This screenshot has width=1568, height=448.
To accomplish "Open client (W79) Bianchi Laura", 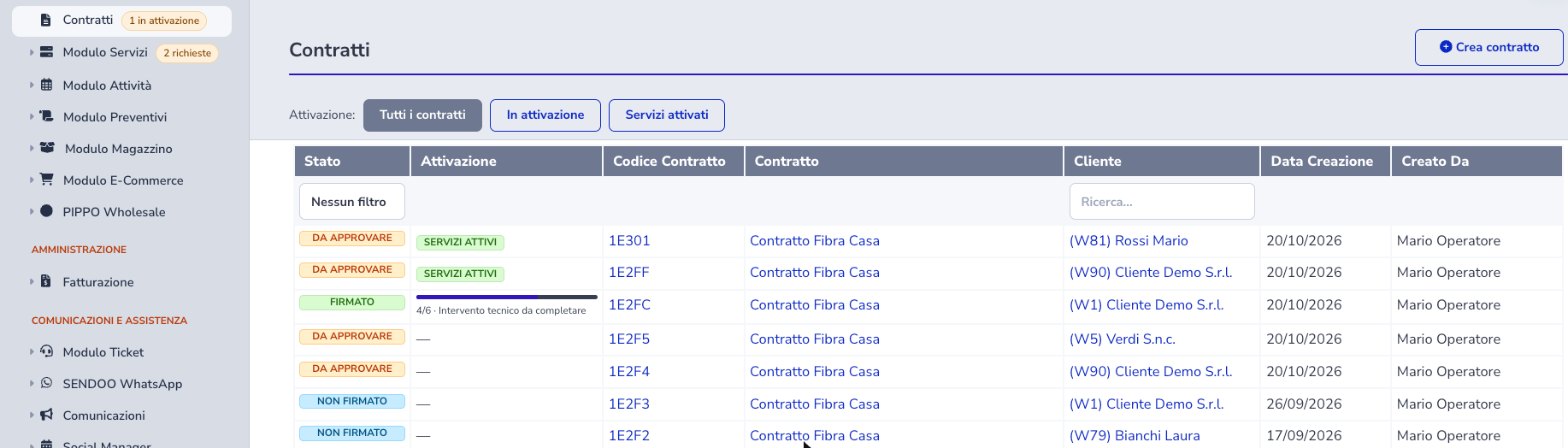I will 1134,436.
